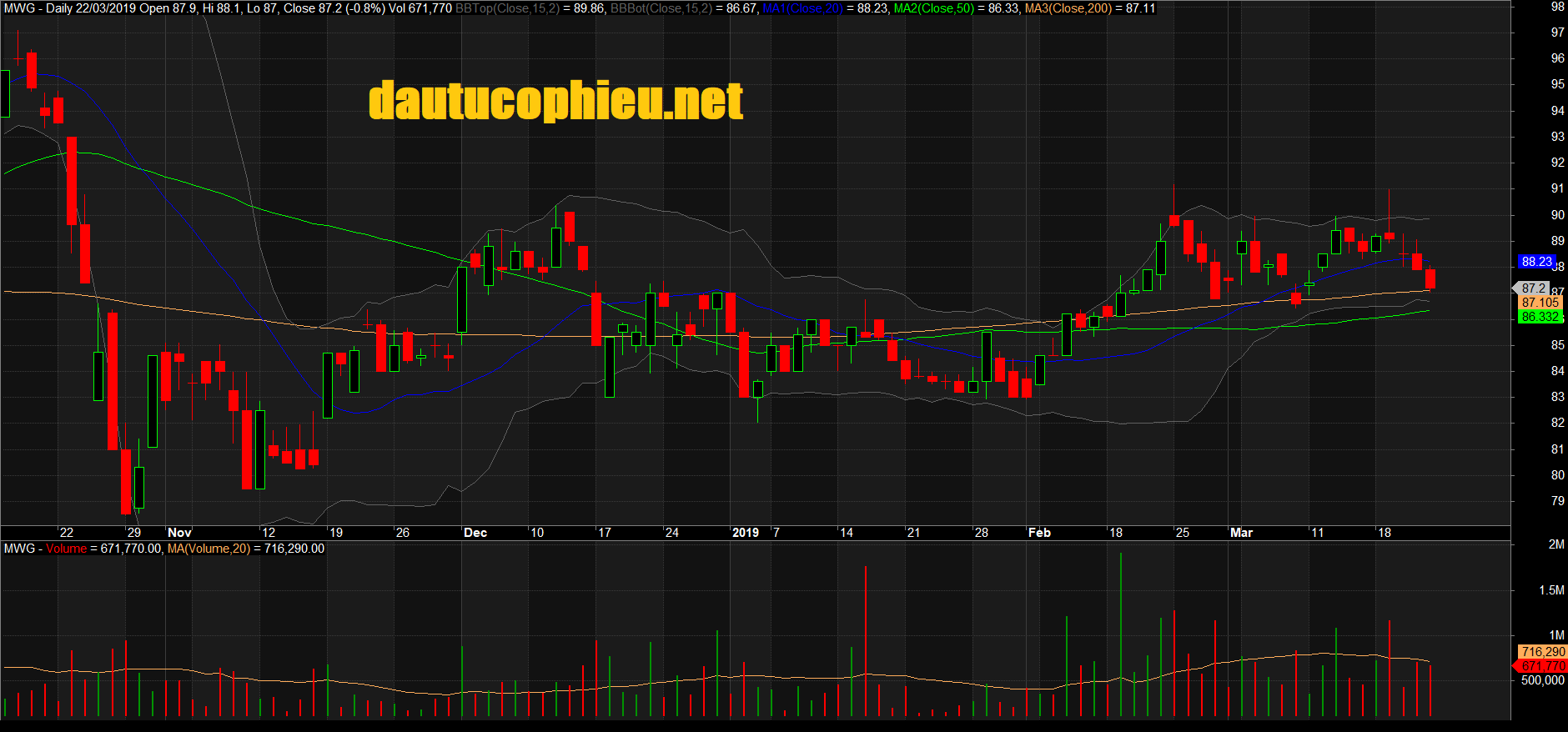Click the Feb month marker on date axis
1568x732 pixels.
point(1039,533)
